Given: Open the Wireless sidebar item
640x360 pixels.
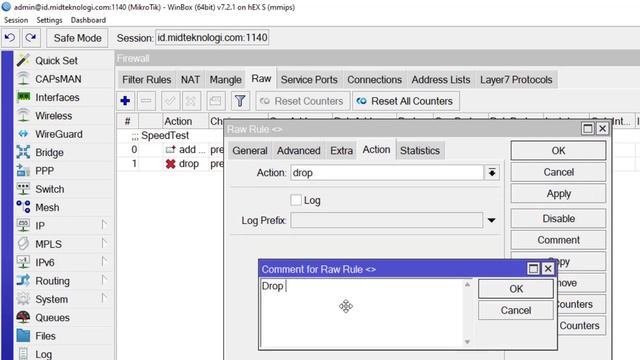Looking at the screenshot, I should [53, 116].
